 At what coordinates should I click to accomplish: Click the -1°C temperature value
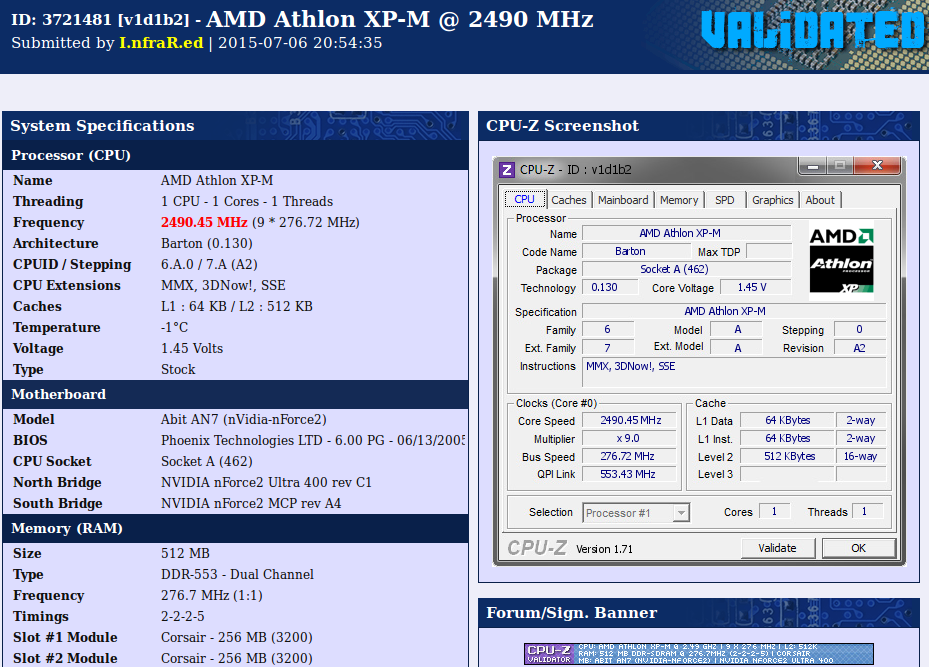(174, 327)
